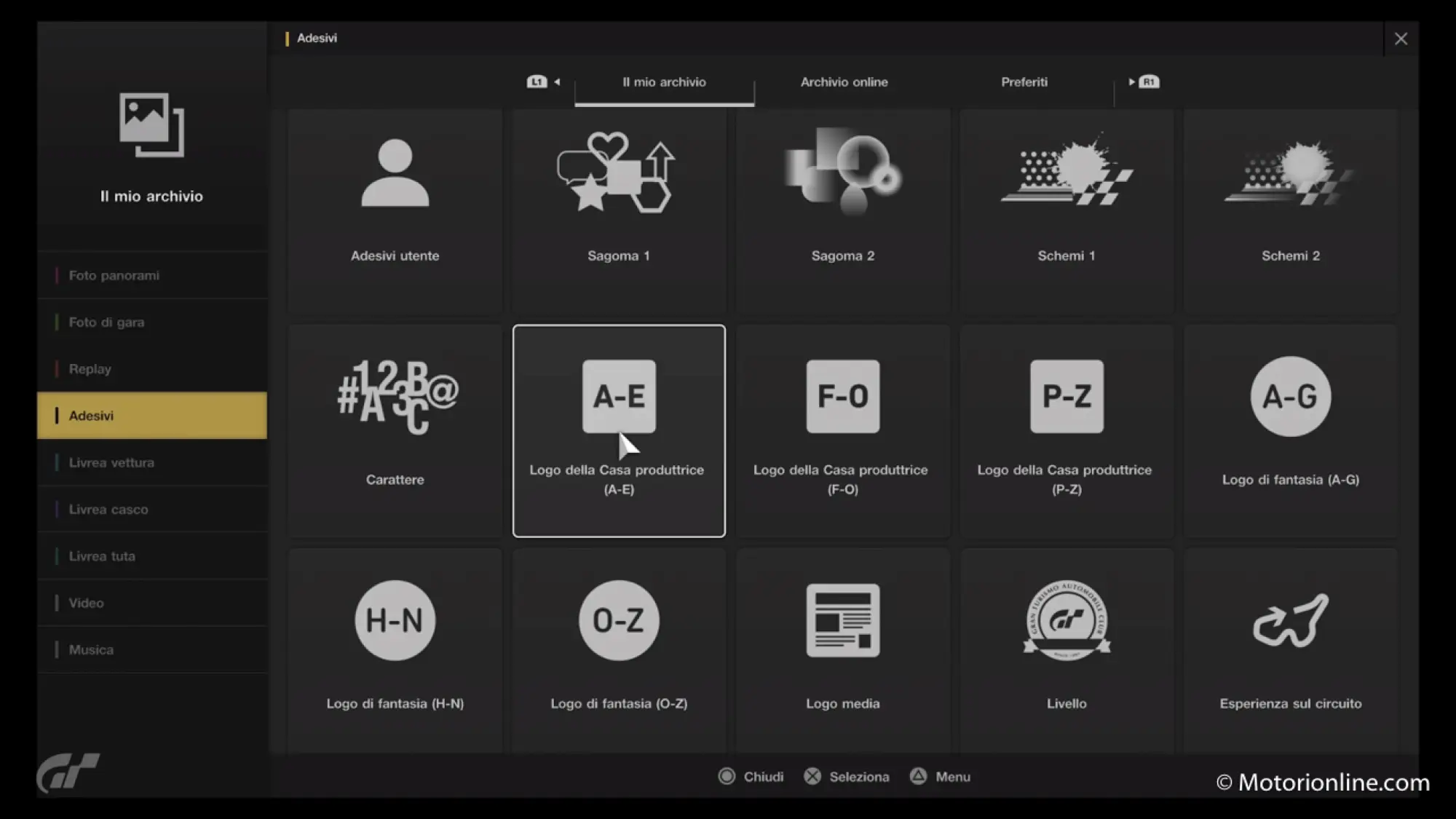Open manufacturer logos P-Z tile

click(1066, 431)
